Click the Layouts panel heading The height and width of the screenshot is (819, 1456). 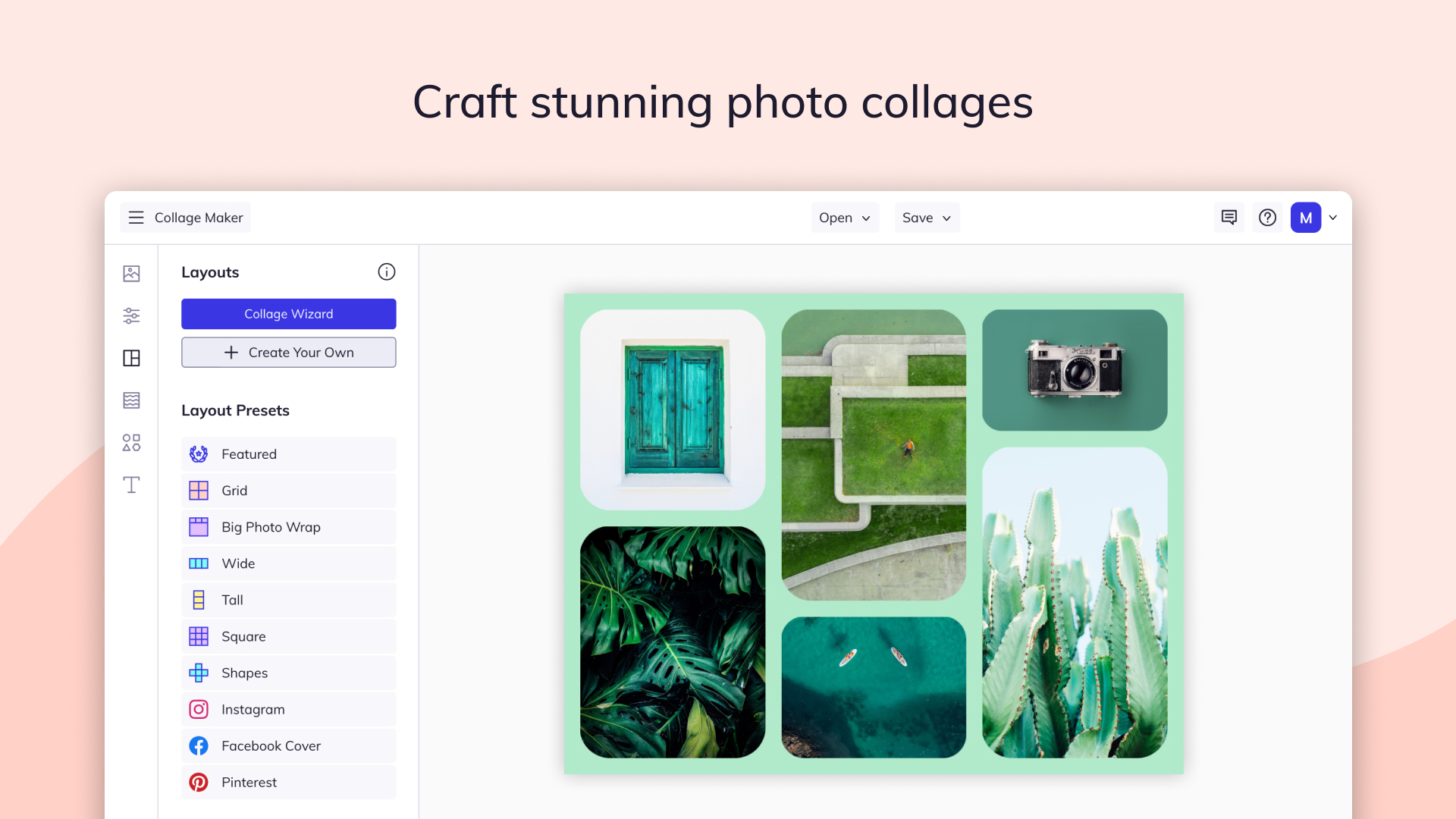coord(210,272)
